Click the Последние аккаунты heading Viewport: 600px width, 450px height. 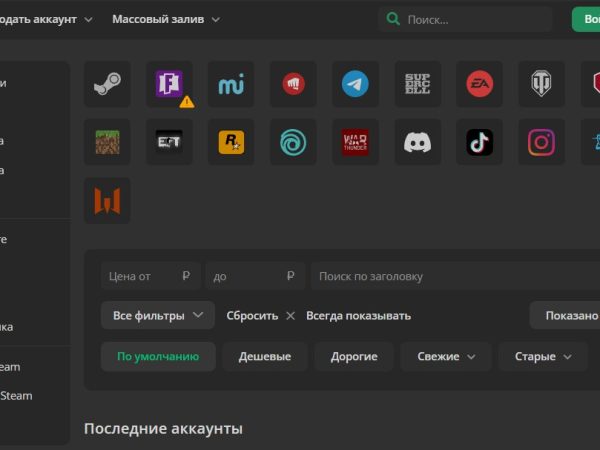163,429
